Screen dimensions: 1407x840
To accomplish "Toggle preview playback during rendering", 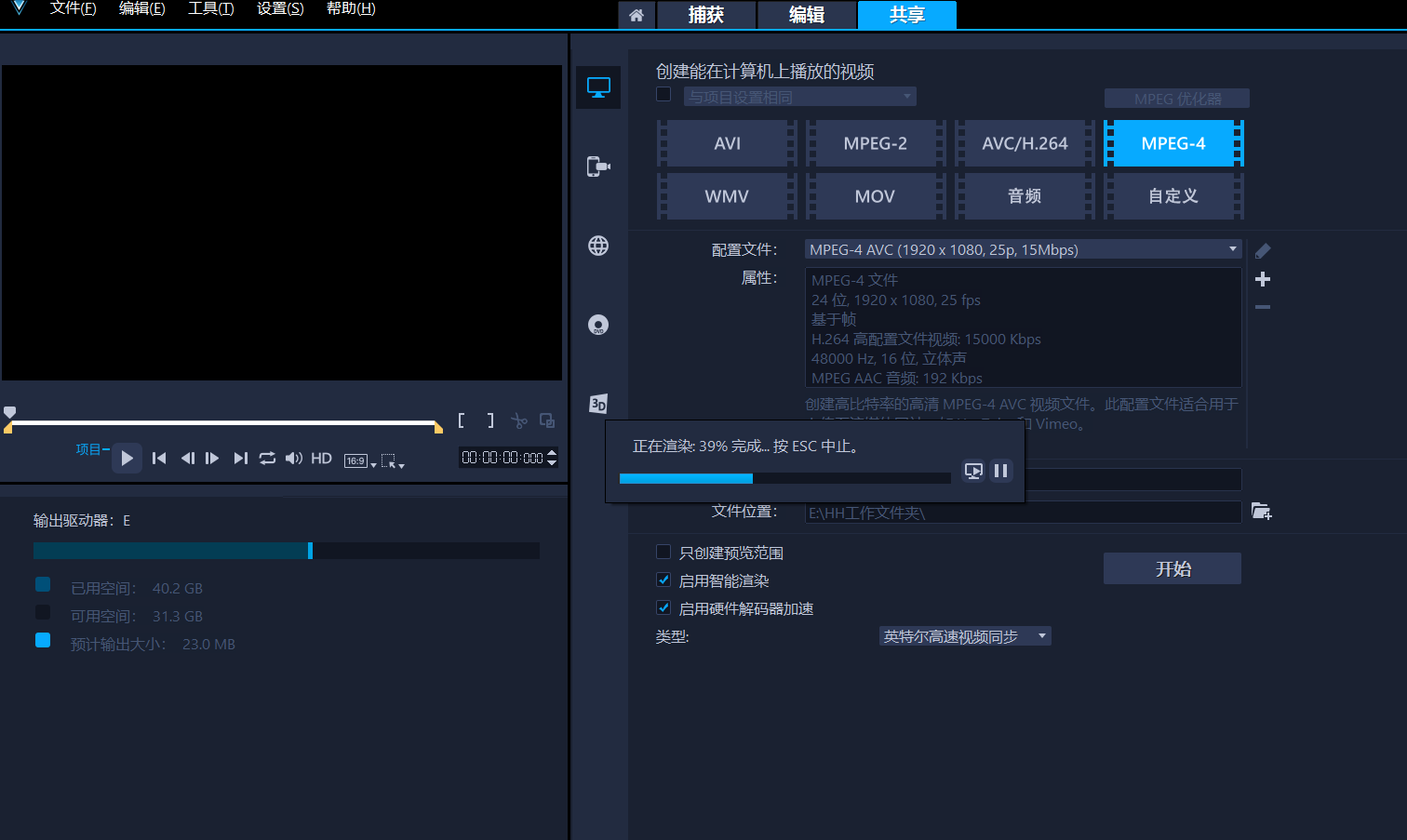I will click(x=973, y=471).
